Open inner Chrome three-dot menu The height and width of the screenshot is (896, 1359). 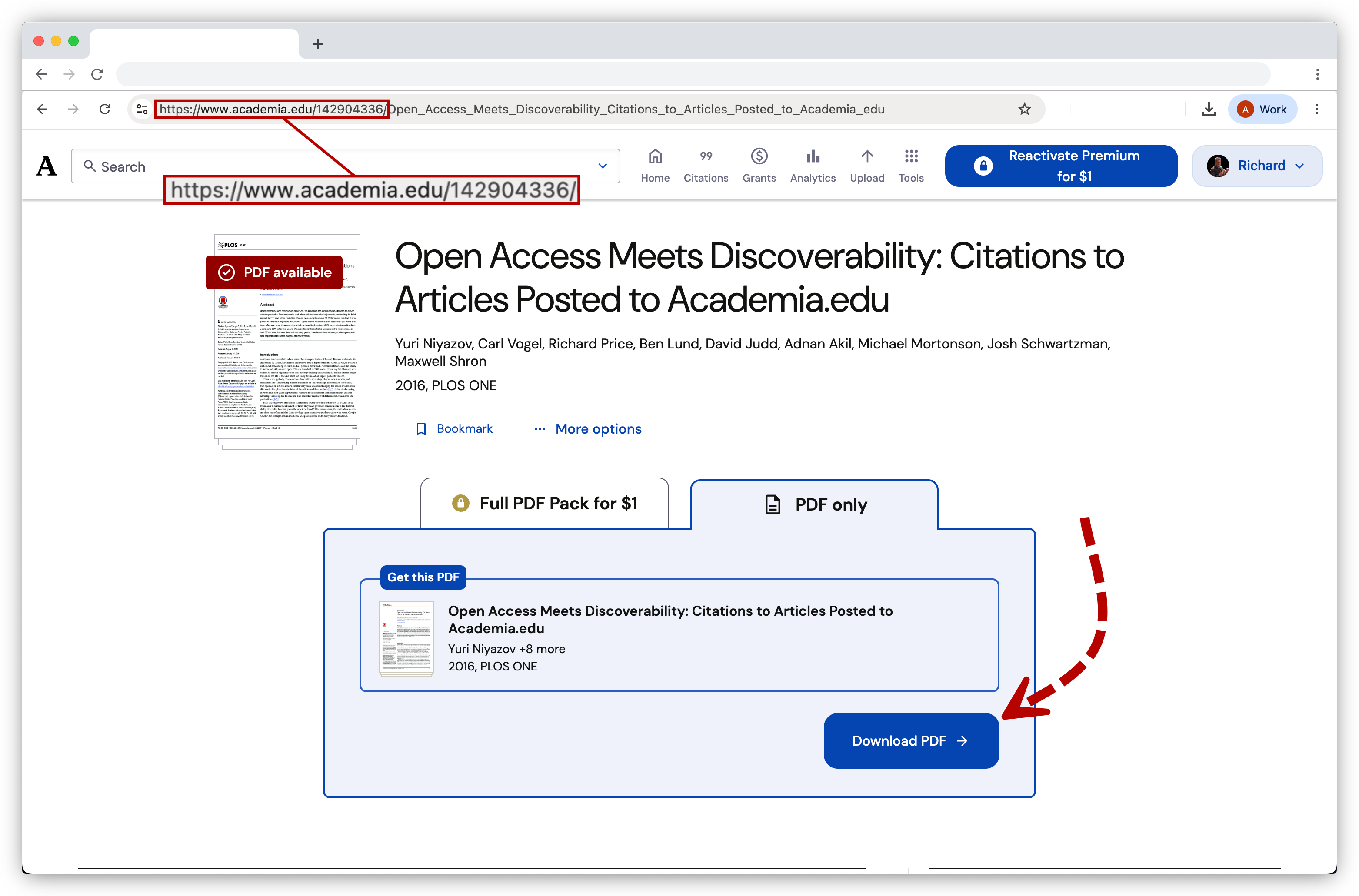coord(1316,109)
